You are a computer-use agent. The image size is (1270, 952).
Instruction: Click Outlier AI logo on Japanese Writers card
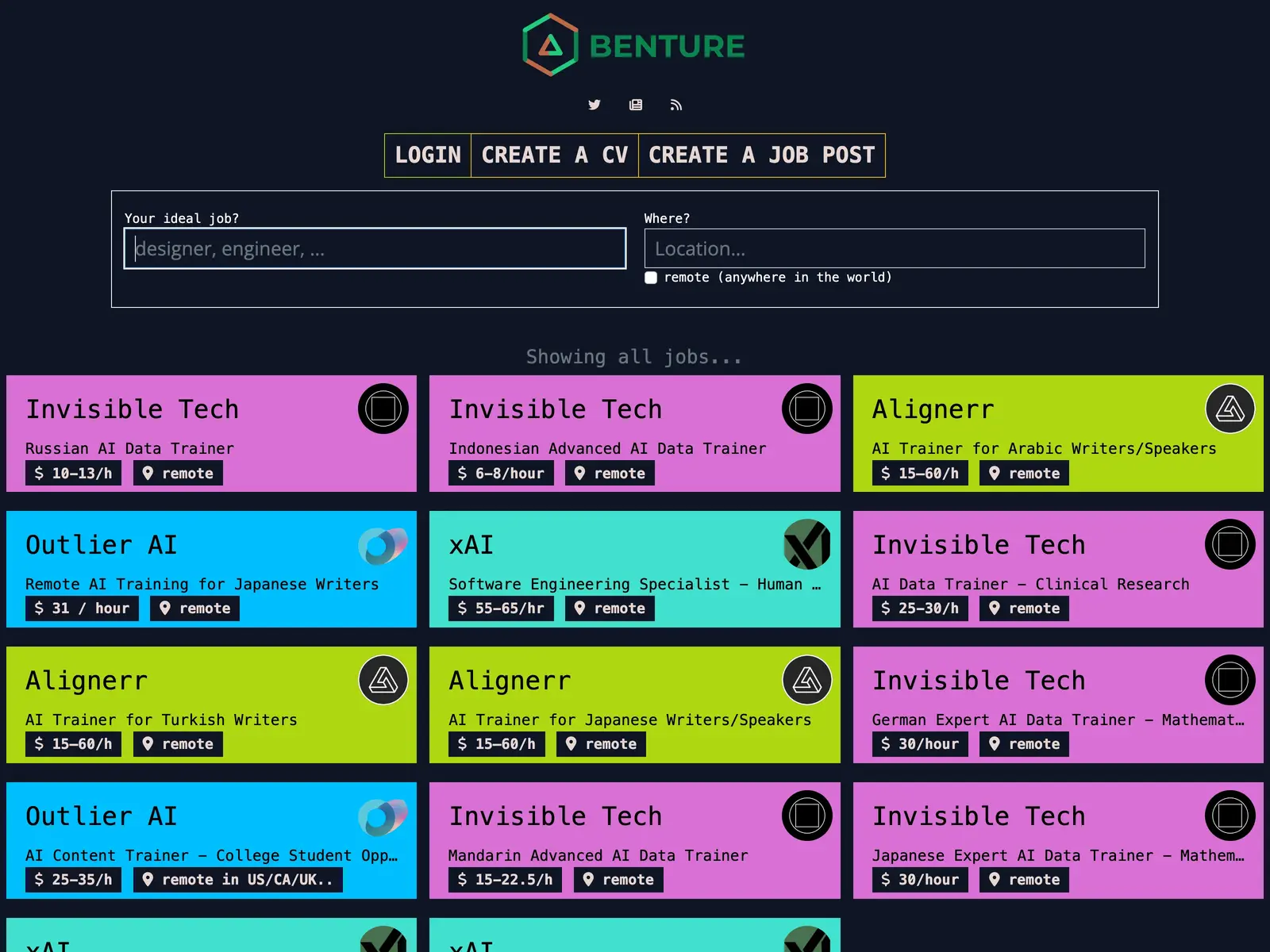(383, 545)
